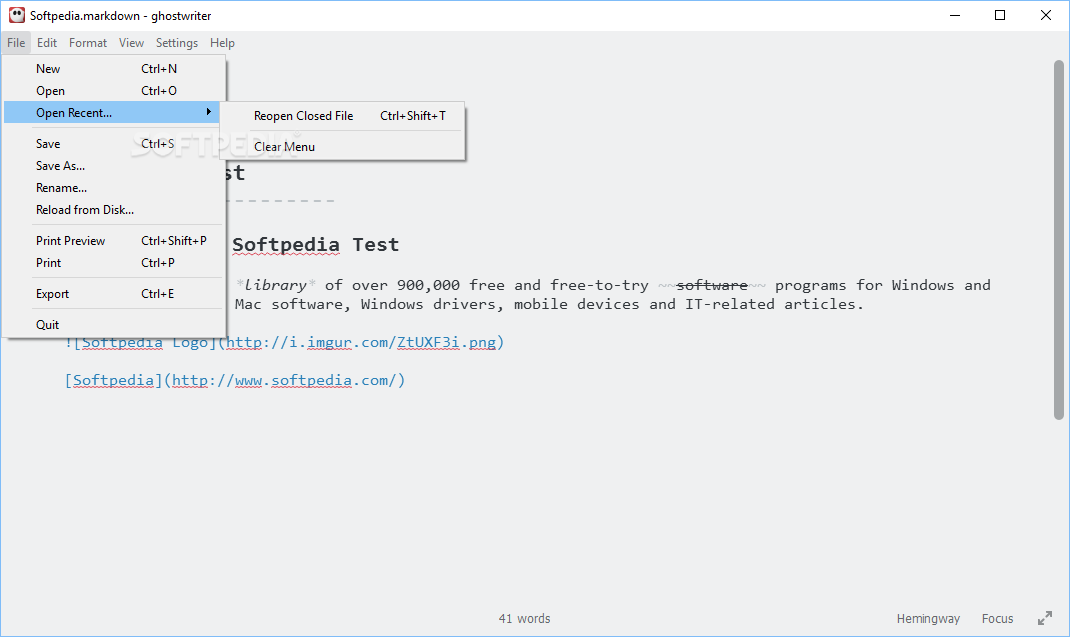Open the View menu
Image resolution: width=1070 pixels, height=637 pixels.
tap(131, 42)
